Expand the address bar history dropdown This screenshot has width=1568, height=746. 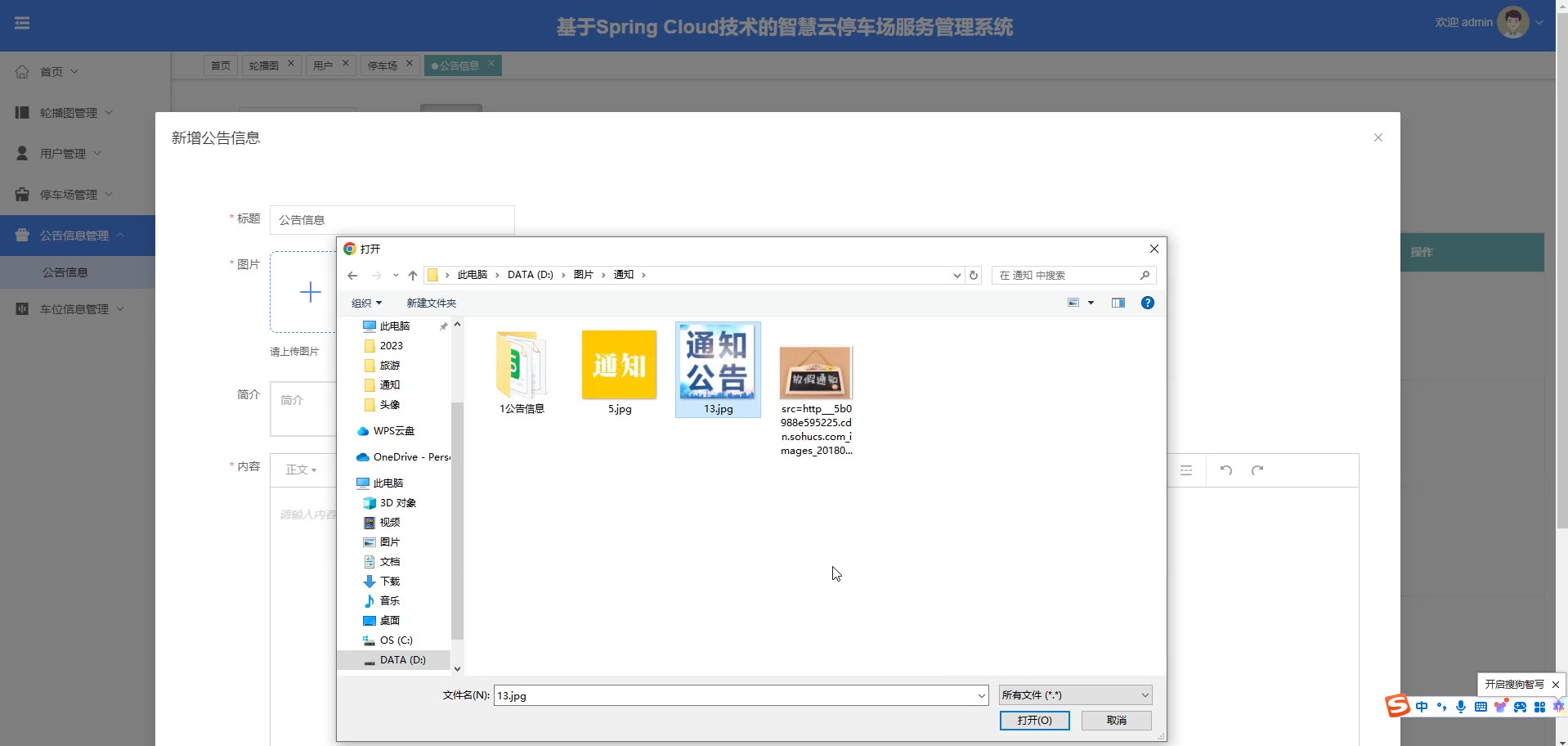956,276
